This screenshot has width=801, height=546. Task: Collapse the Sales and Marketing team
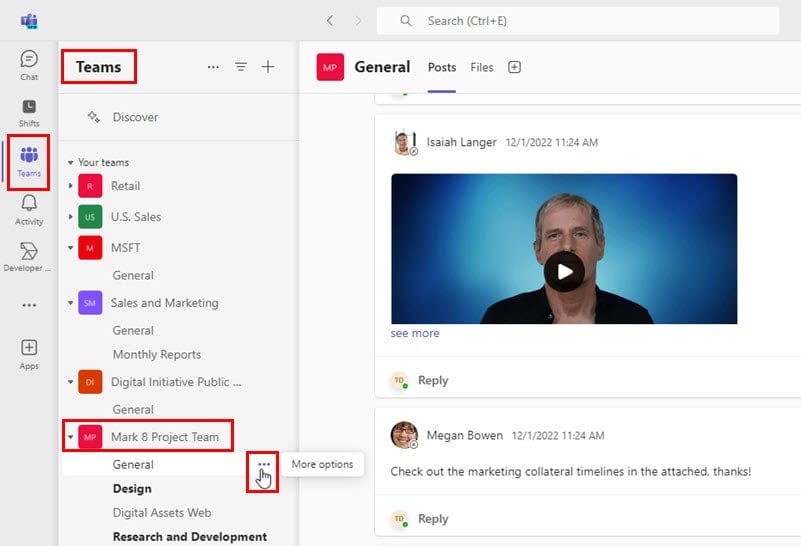[70, 303]
